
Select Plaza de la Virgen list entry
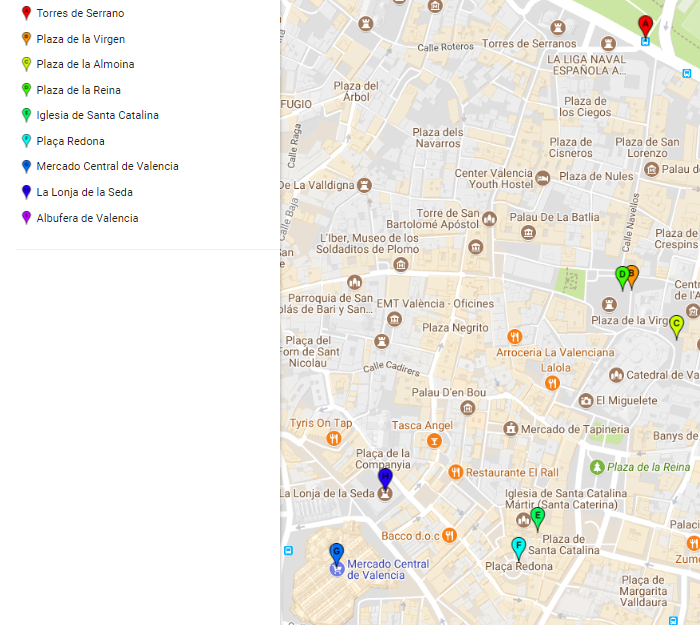pos(80,39)
